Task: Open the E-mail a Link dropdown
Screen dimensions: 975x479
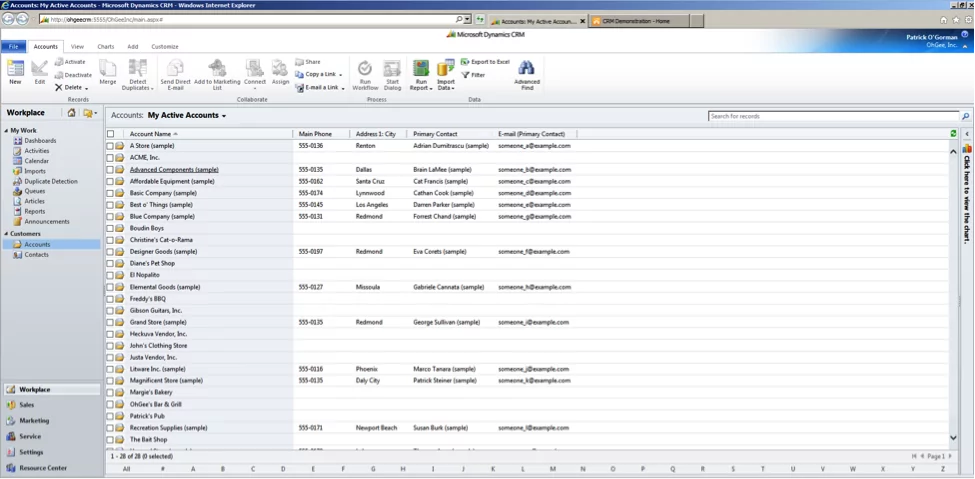Action: (343, 88)
